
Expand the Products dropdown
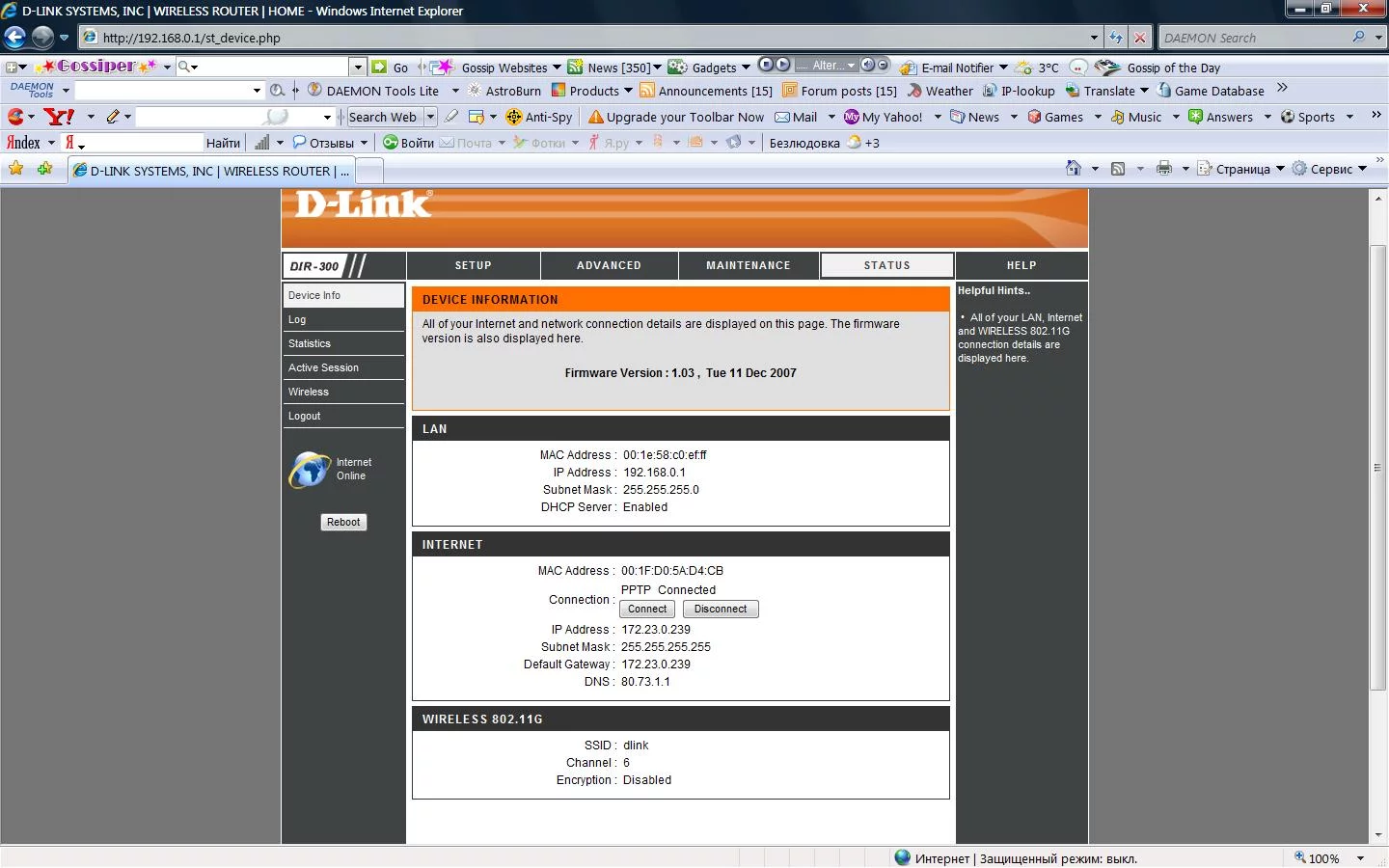pos(628,91)
